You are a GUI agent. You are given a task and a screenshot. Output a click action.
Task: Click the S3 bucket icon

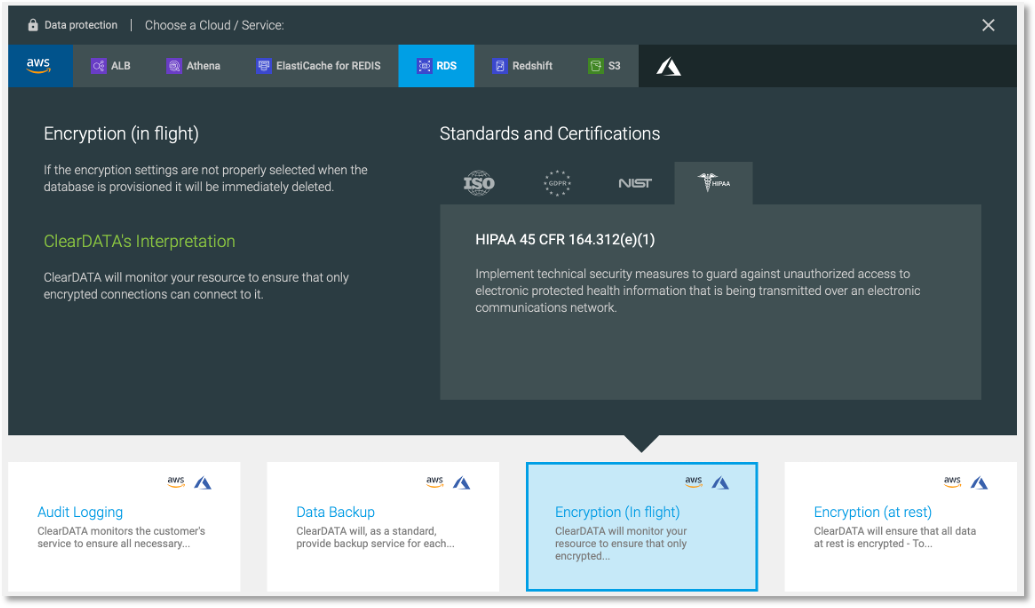596,65
